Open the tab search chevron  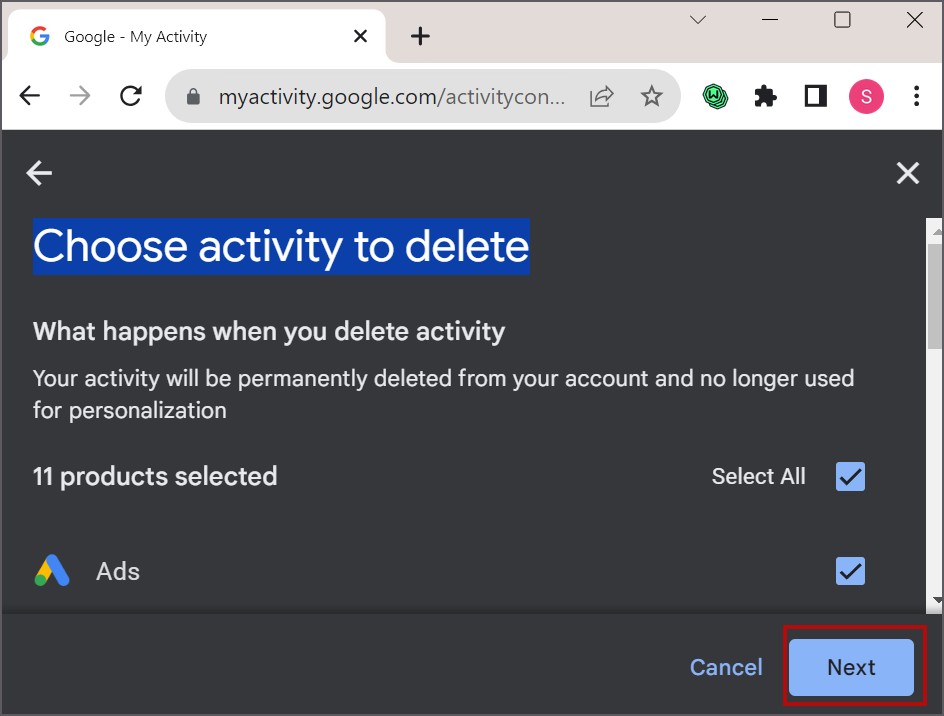coord(698,20)
